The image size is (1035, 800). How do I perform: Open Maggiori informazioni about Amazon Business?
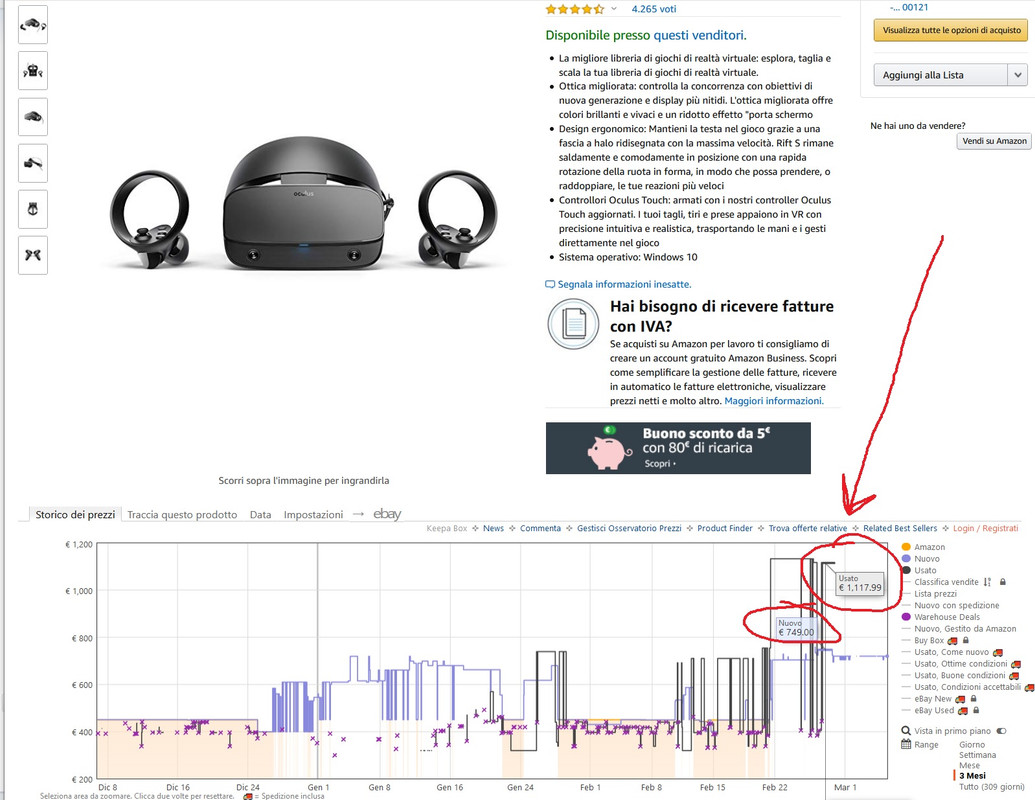(774, 401)
